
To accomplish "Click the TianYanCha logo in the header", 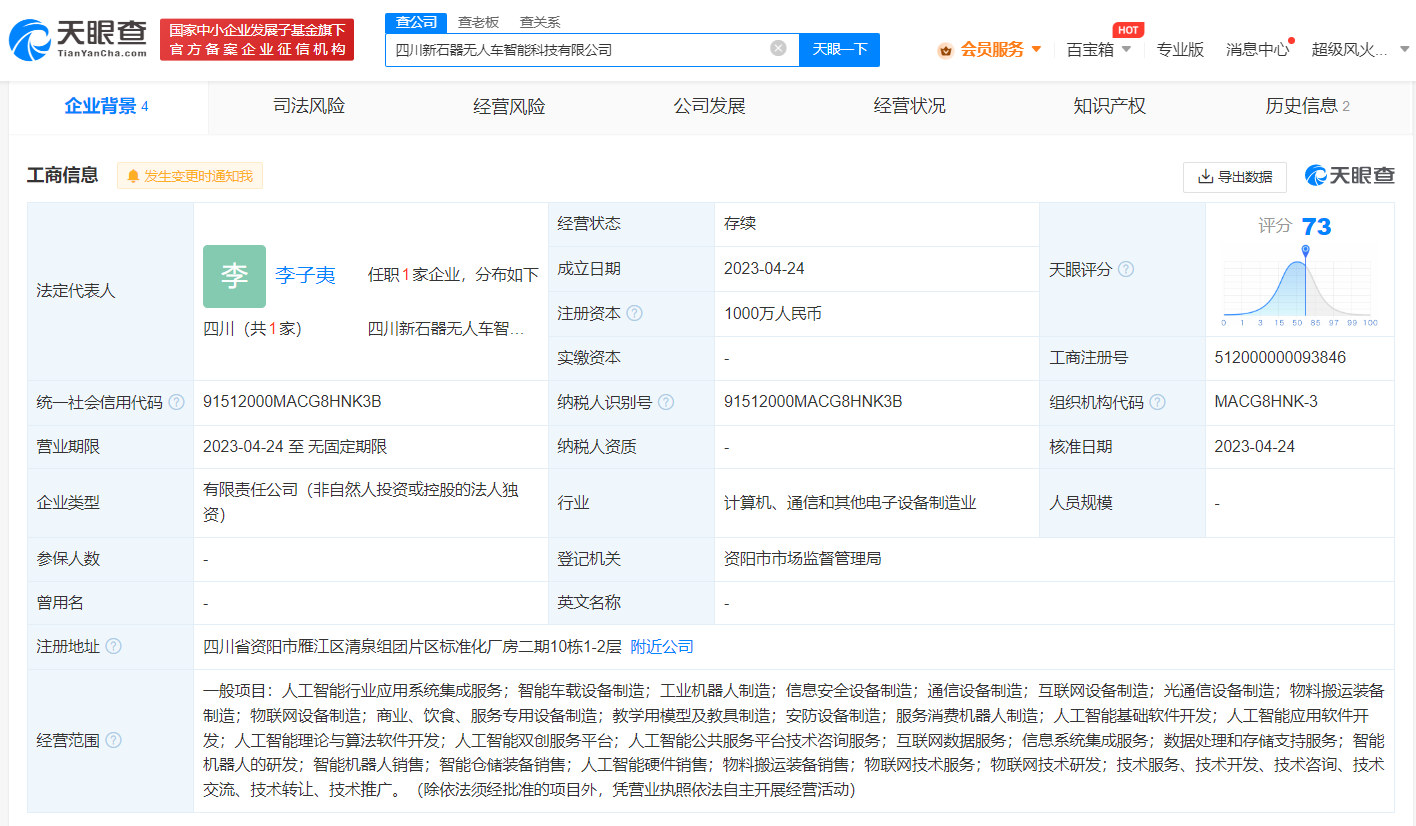I will [x=77, y=38].
